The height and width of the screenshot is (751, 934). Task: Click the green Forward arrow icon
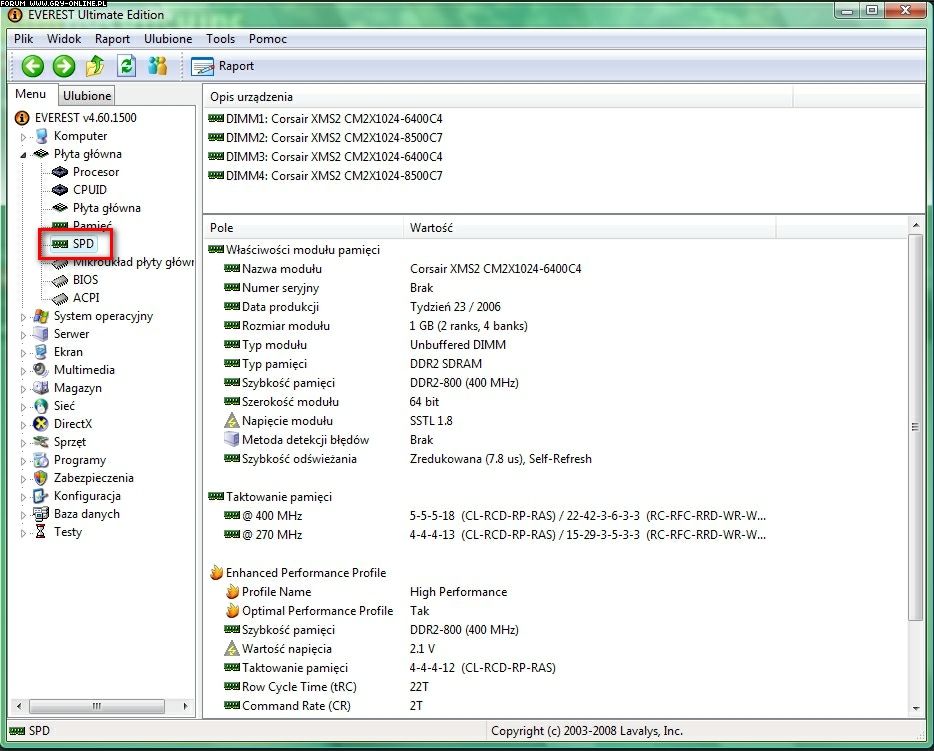(64, 66)
